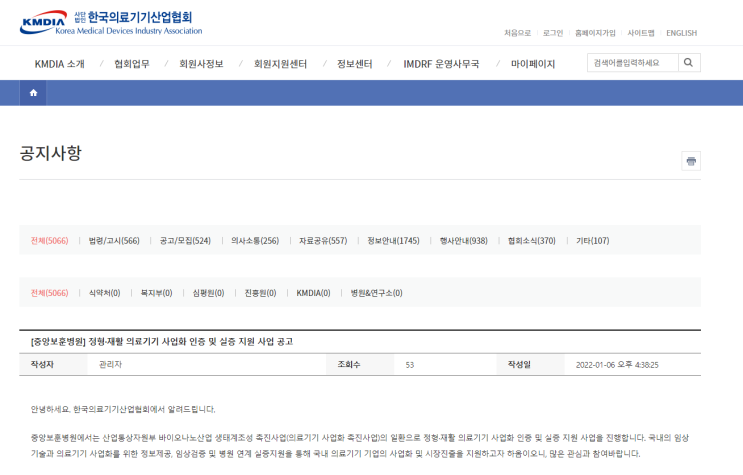Image resolution: width=743 pixels, height=475 pixels.
Task: Click the 작성일 label cell
Action: click(530, 365)
